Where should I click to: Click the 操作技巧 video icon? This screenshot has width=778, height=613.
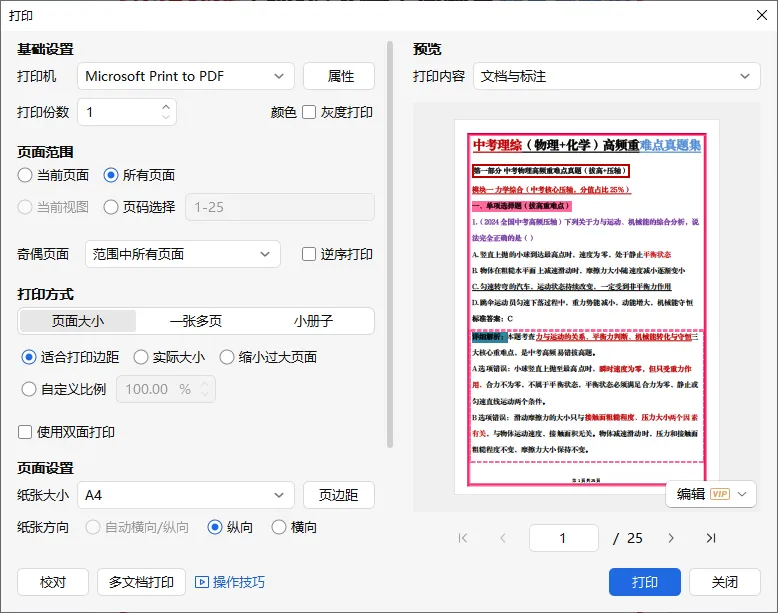[x=201, y=582]
